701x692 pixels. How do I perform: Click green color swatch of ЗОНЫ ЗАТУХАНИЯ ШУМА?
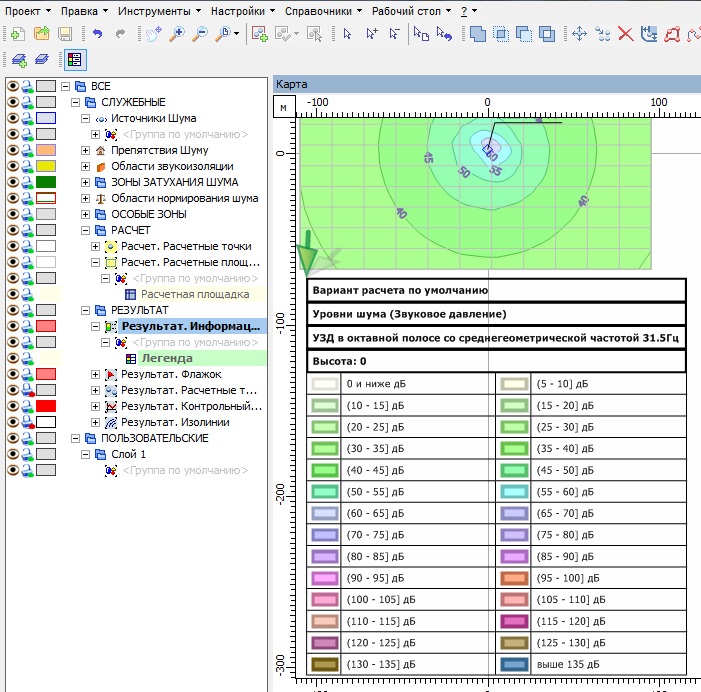pos(45,182)
